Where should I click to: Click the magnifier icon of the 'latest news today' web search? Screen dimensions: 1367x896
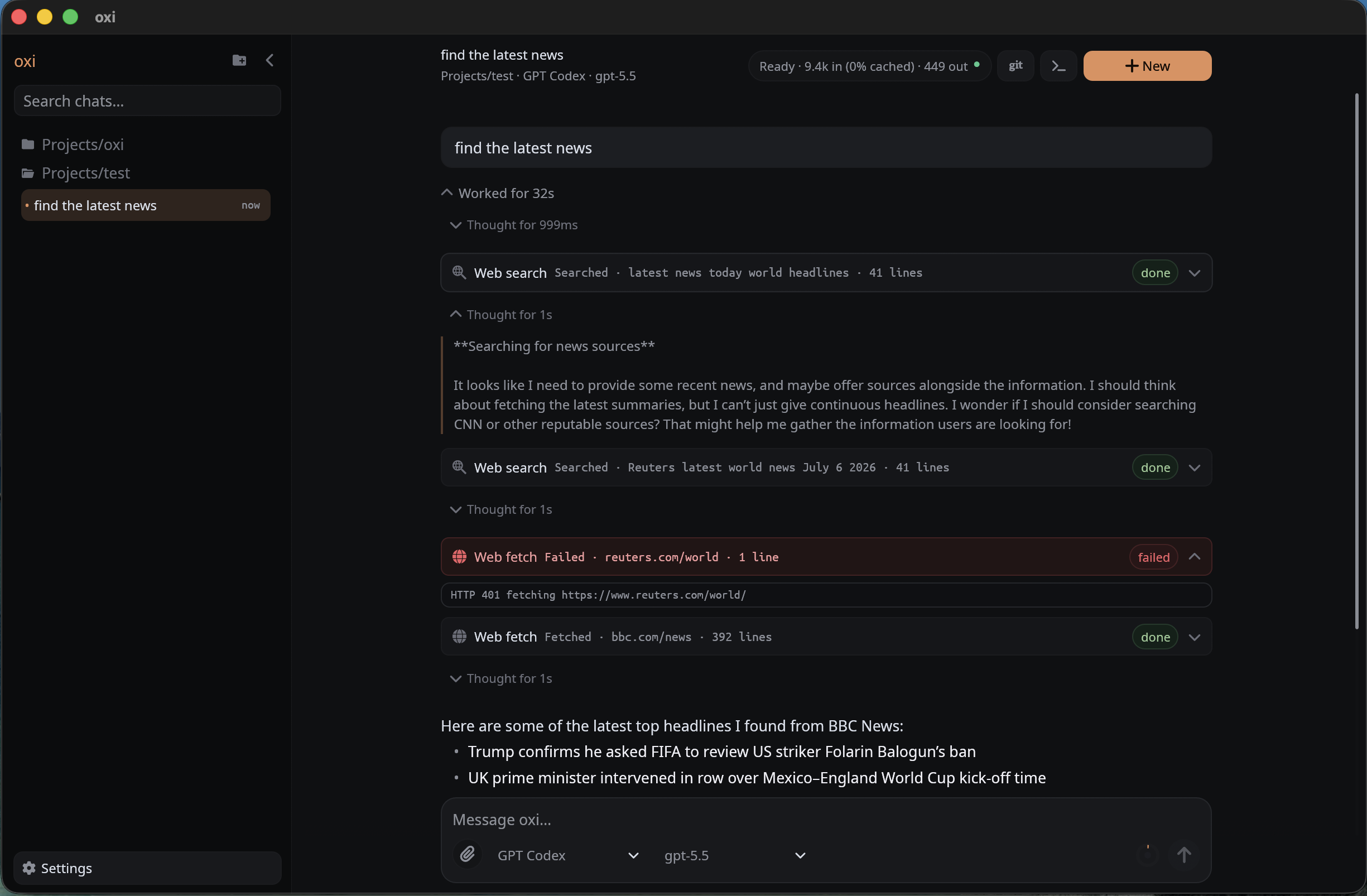[459, 272]
